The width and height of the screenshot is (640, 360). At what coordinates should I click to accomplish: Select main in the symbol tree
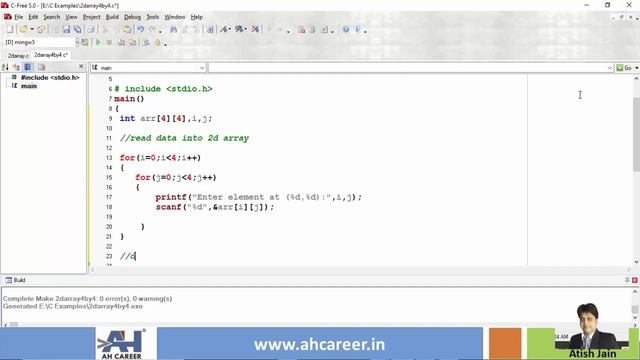[29, 86]
